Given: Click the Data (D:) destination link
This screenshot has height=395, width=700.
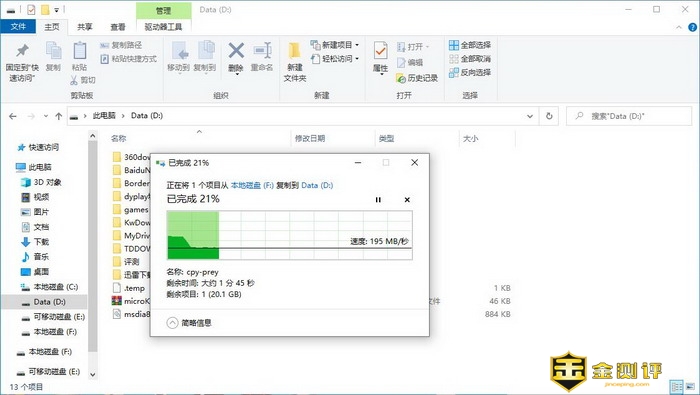Looking at the screenshot, I should [x=317, y=185].
